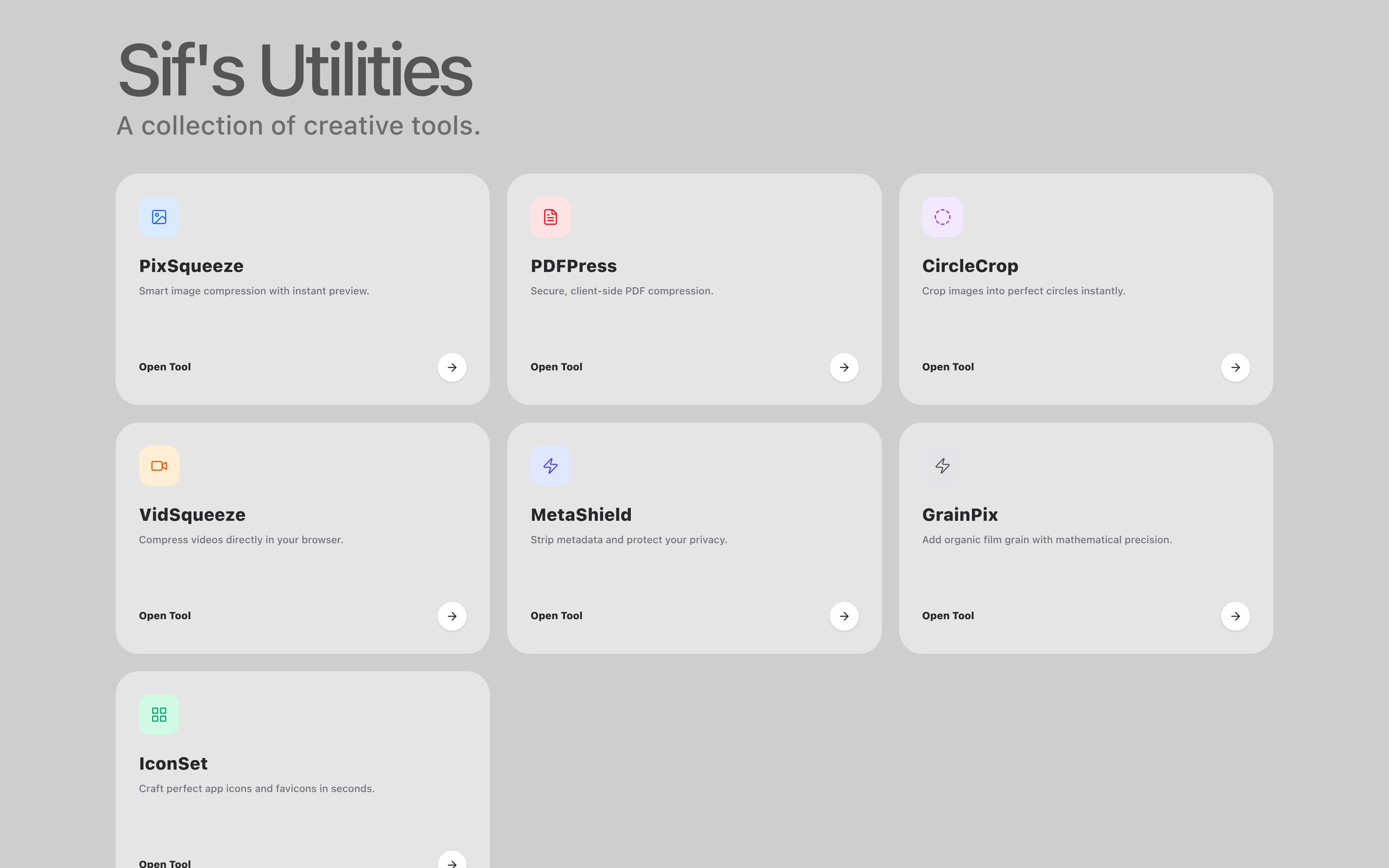
Task: Click the green grid icon on IconSet
Action: (159, 714)
